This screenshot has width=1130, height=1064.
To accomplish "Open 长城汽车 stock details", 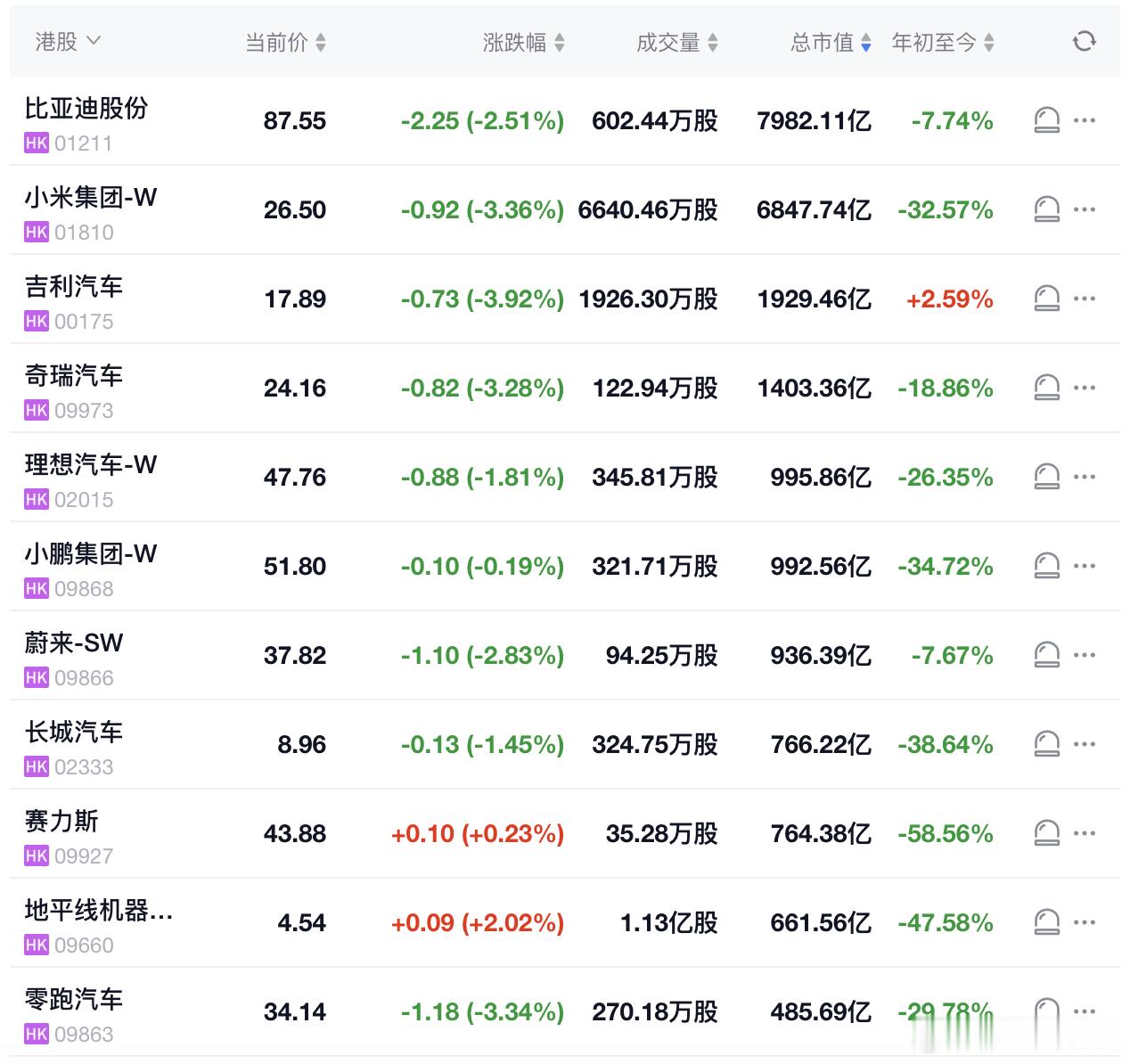I will click(74, 732).
